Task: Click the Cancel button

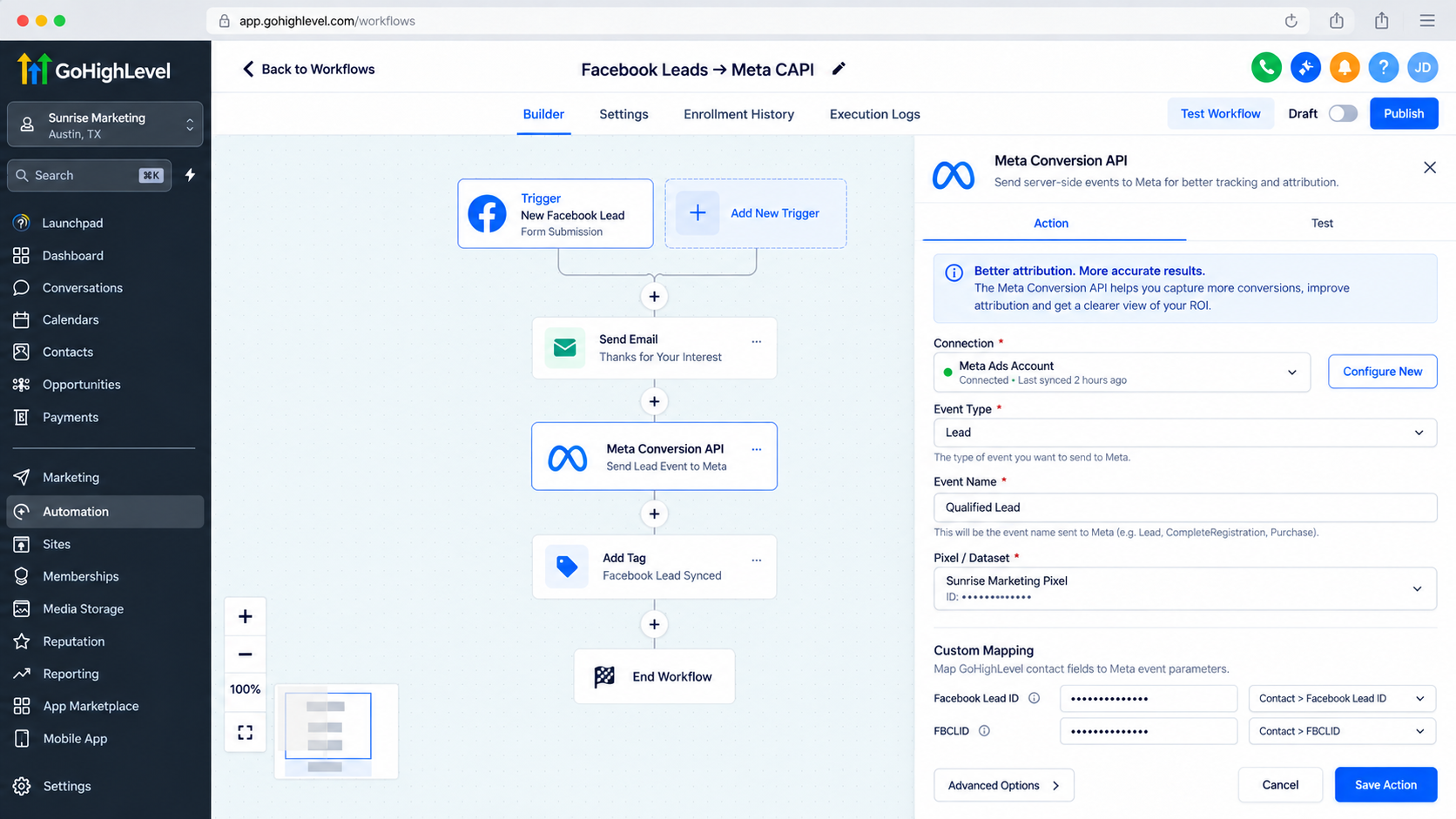Action: 1280,785
